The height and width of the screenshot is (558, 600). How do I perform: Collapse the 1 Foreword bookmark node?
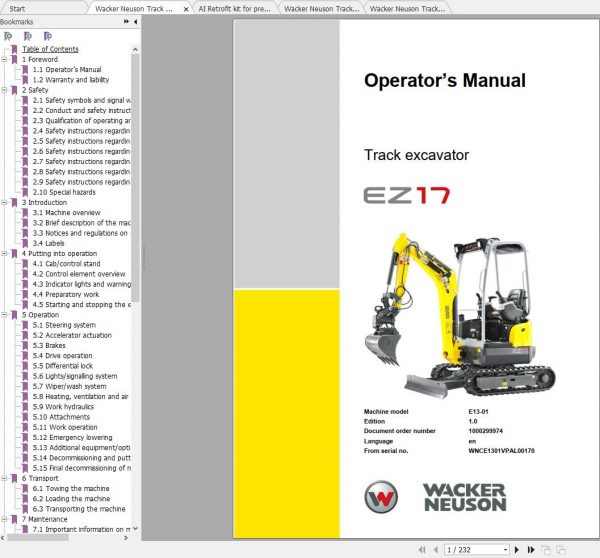click(4, 59)
